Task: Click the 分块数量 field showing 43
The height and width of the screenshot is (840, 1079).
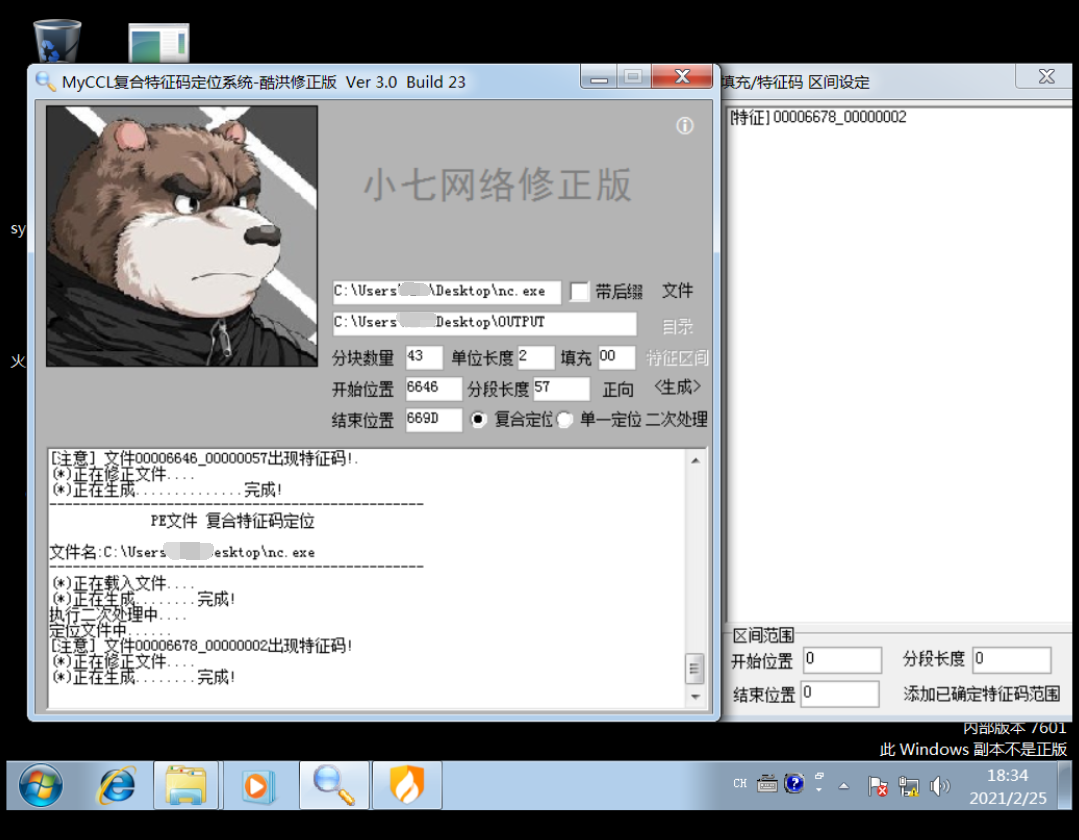Action: coord(424,357)
